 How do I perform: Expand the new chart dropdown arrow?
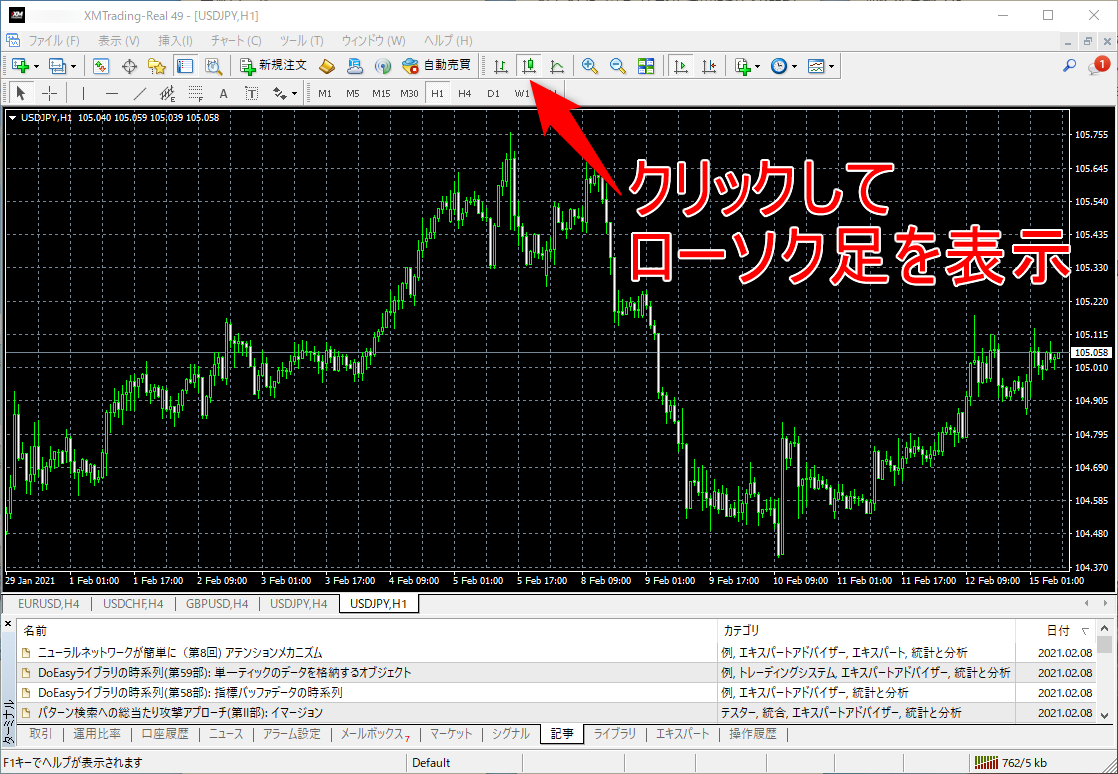click(36, 67)
